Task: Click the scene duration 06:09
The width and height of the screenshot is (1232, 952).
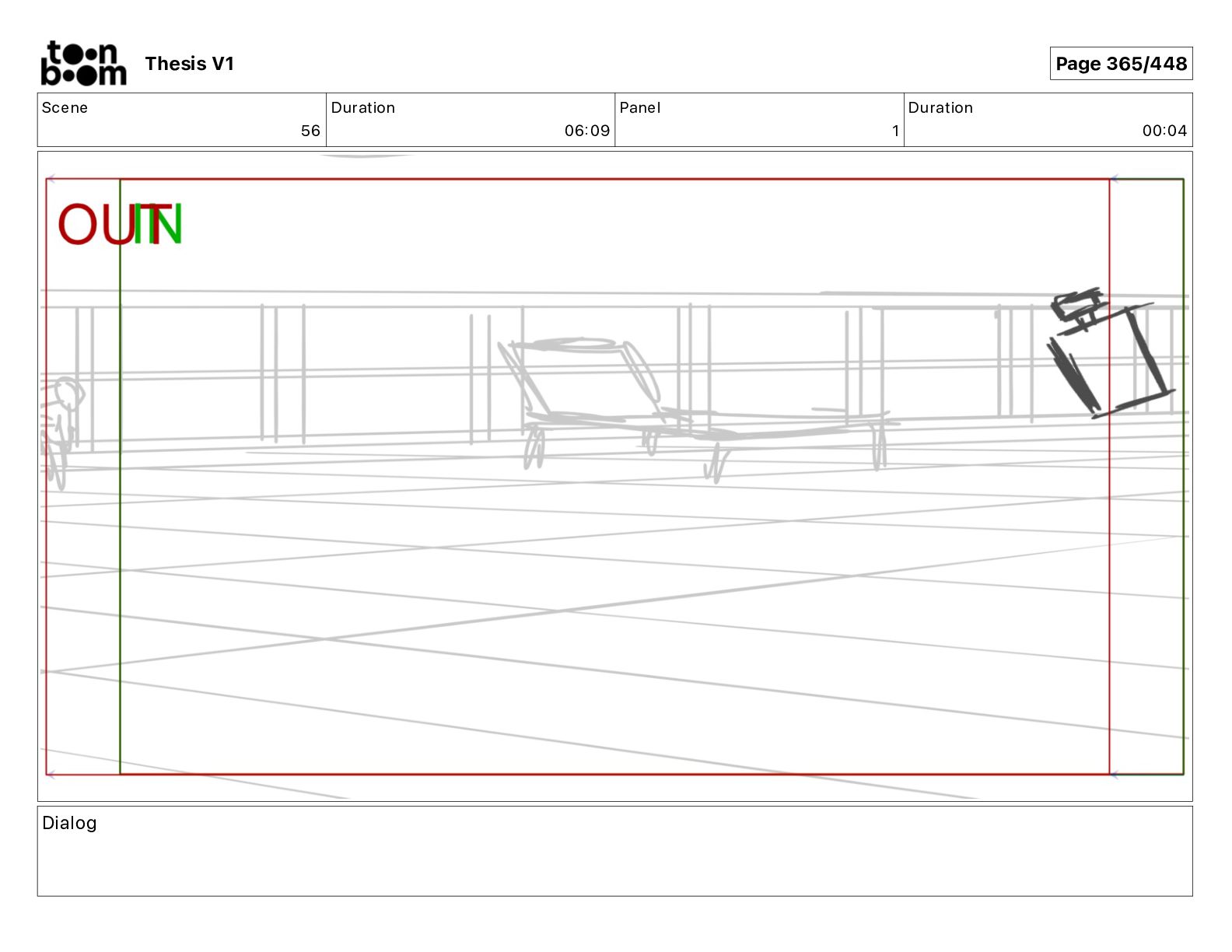Action: click(587, 131)
